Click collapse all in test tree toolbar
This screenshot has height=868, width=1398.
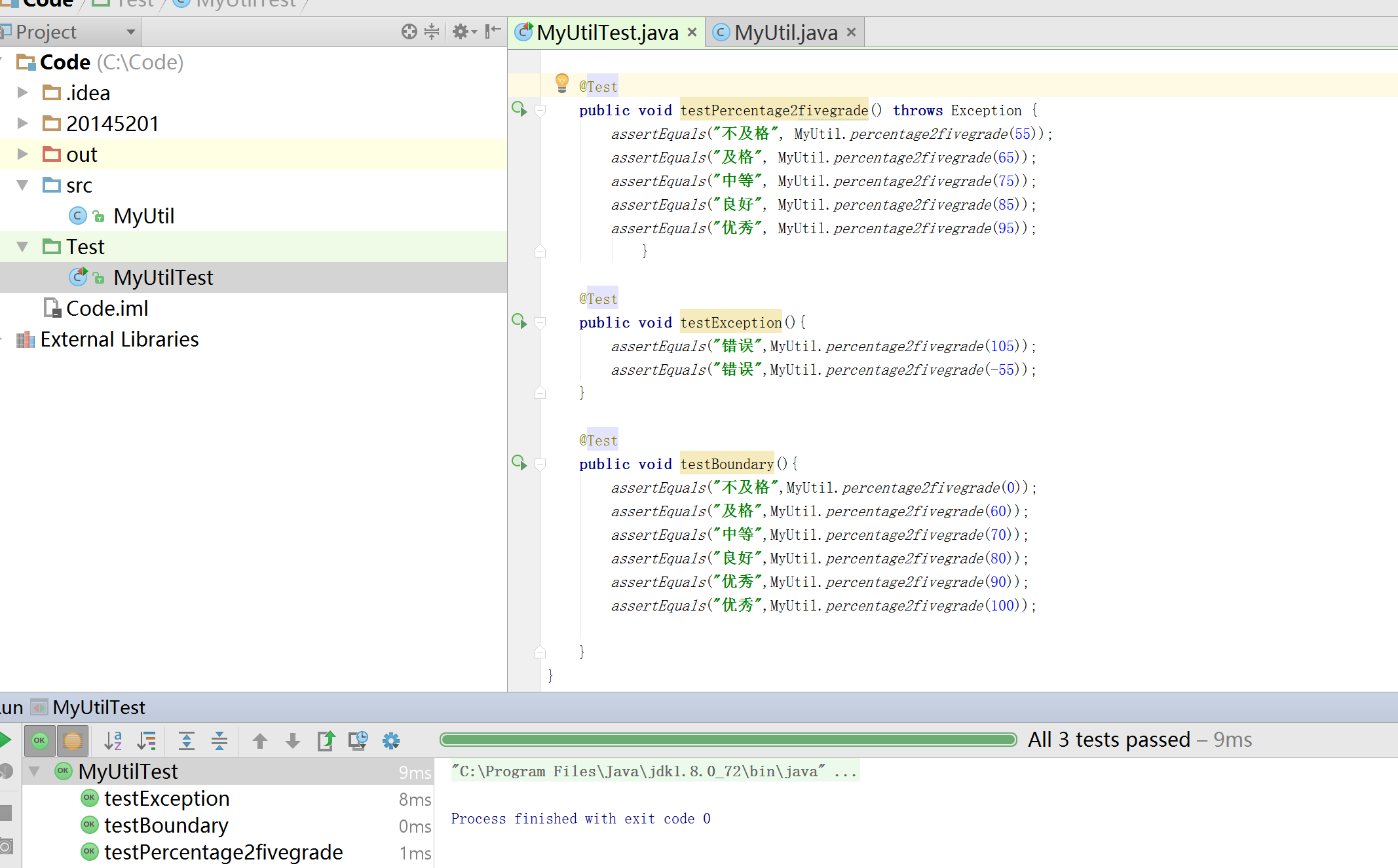click(219, 741)
